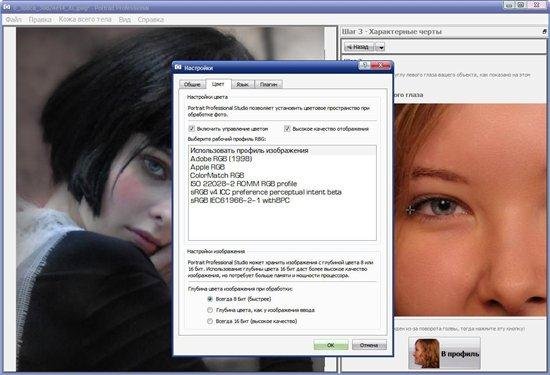Select ISO 22028-2 ROMM RGB profile
The width and height of the screenshot is (550, 375).
pos(282,184)
